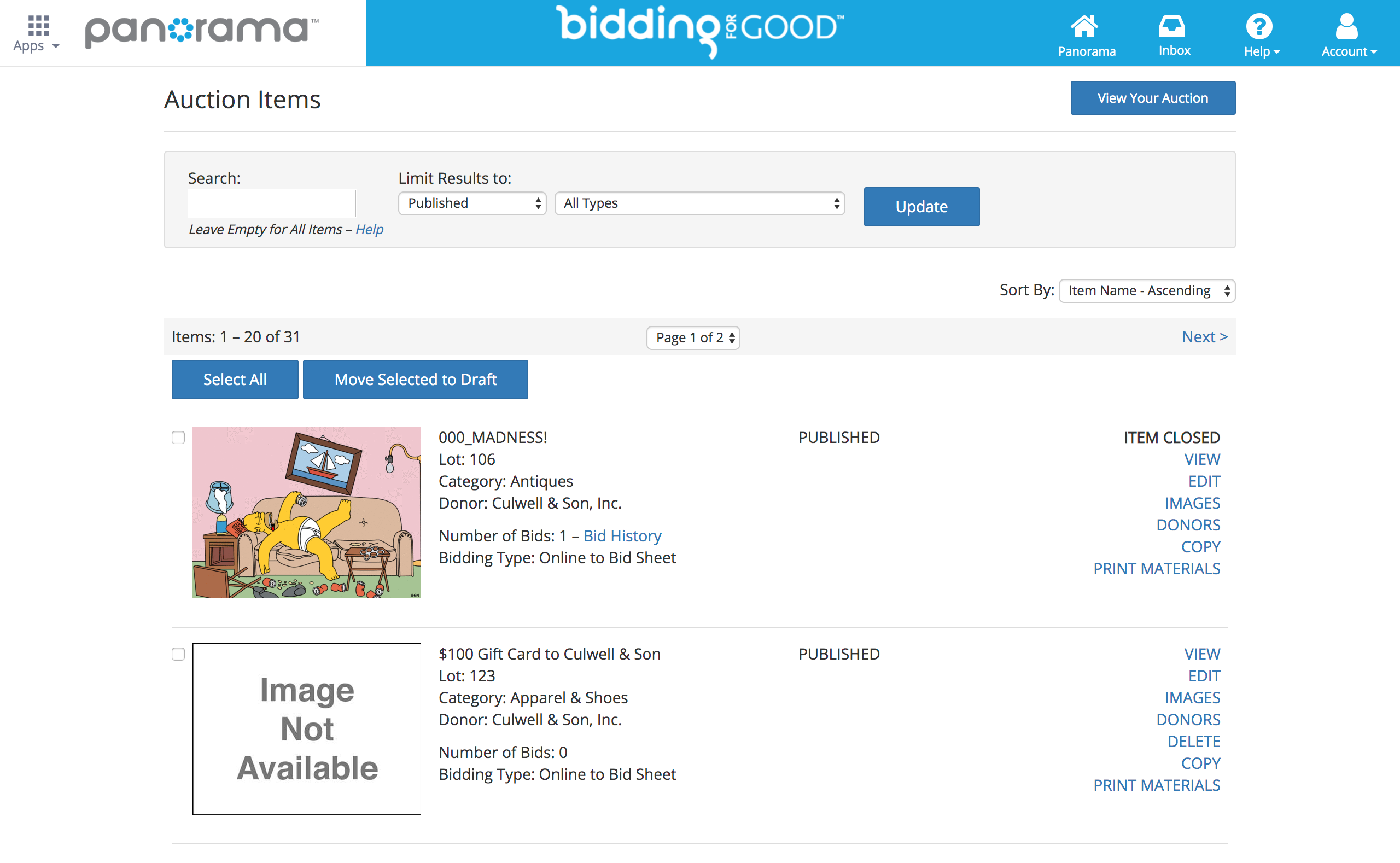This screenshot has width=1400, height=863.
Task: Click VIEW for $100 Gift Card item
Action: (1202, 654)
